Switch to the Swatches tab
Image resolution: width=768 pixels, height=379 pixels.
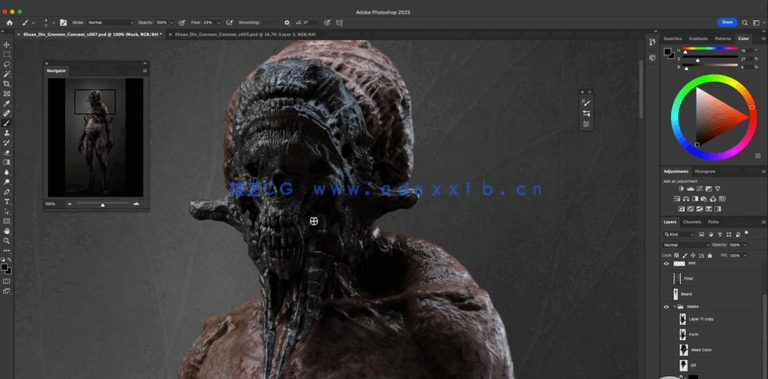[x=672, y=38]
